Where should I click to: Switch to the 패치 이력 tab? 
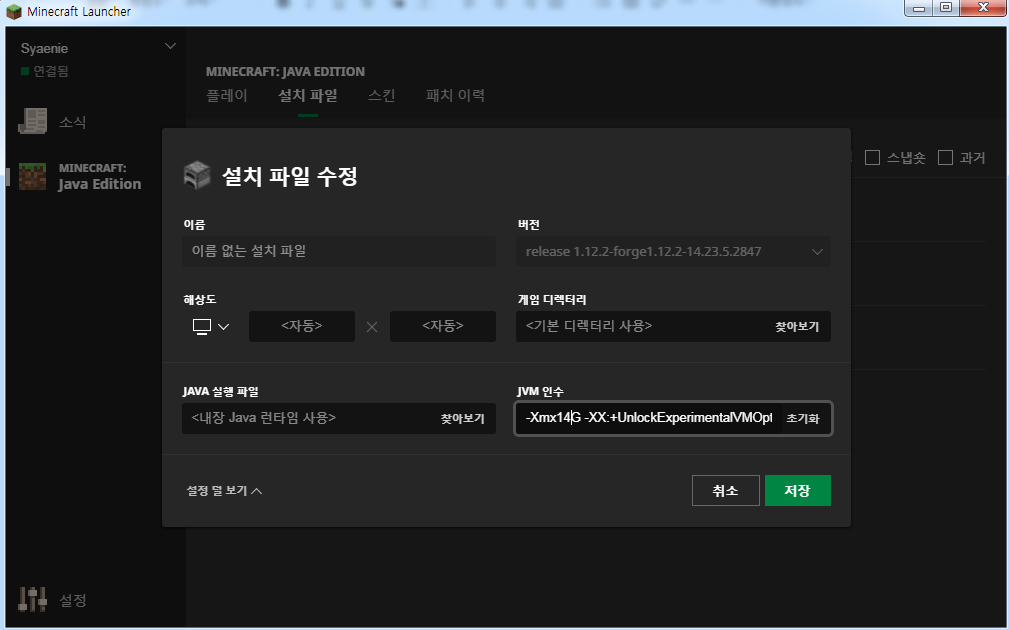point(455,95)
